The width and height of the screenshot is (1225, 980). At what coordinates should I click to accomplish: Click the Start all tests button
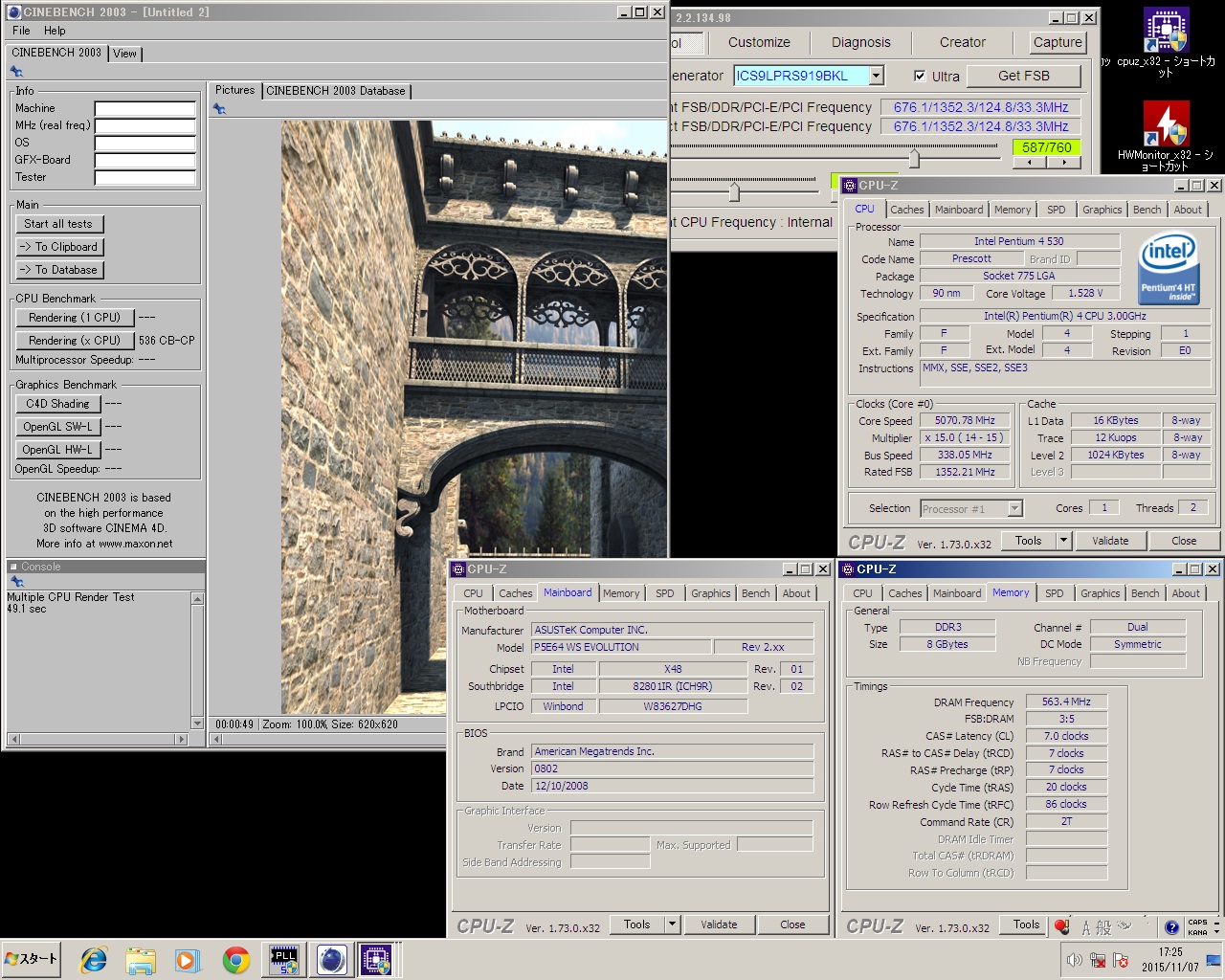[x=58, y=224]
